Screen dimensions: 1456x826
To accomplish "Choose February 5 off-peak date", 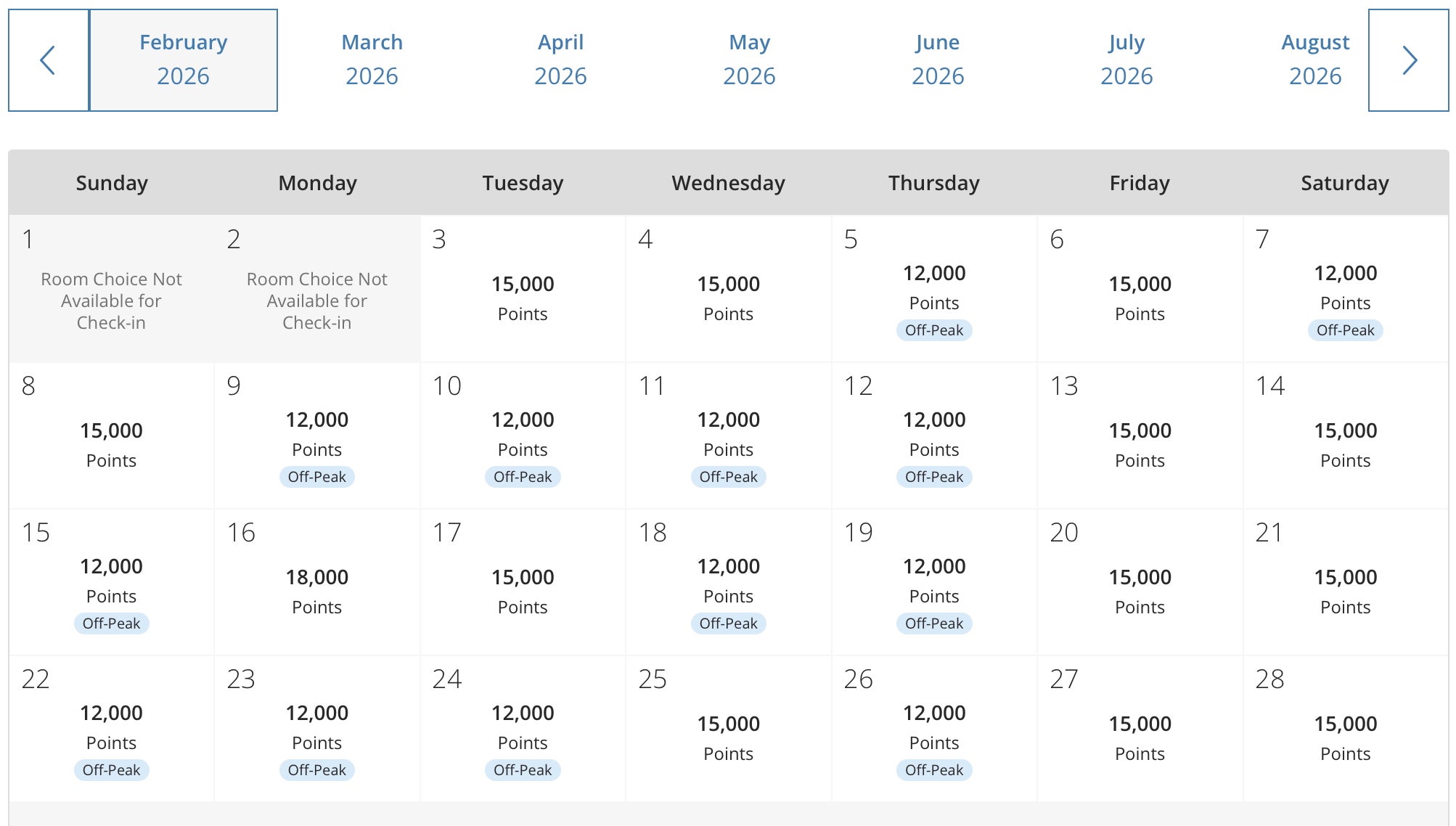I will [x=934, y=290].
